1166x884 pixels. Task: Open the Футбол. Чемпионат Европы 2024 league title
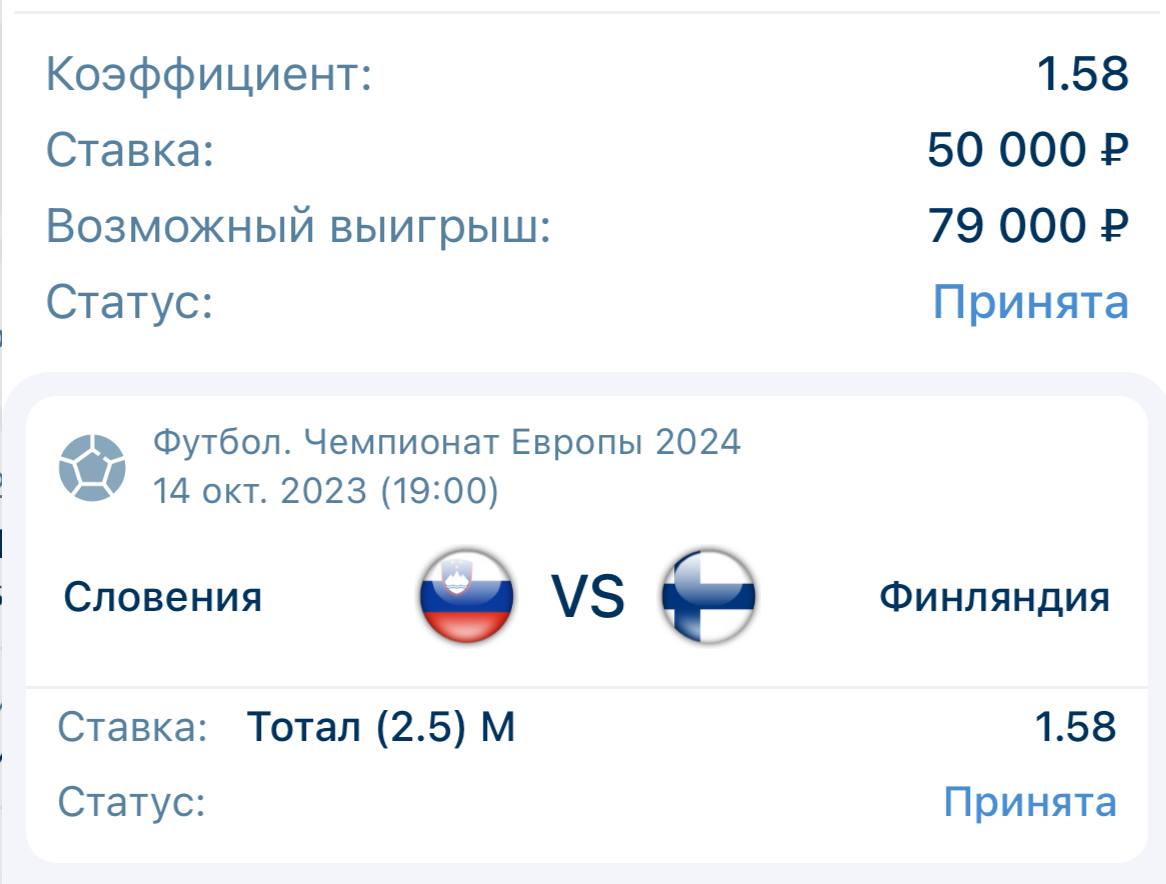coord(447,441)
